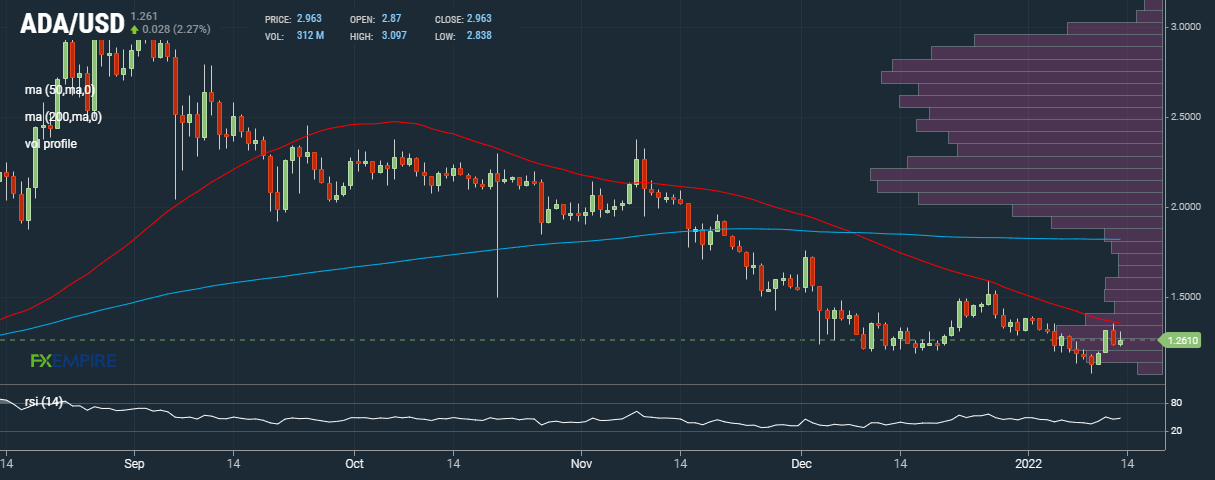Select the vol profile indicator label
This screenshot has width=1215, height=480.
pyautogui.click(x=52, y=144)
